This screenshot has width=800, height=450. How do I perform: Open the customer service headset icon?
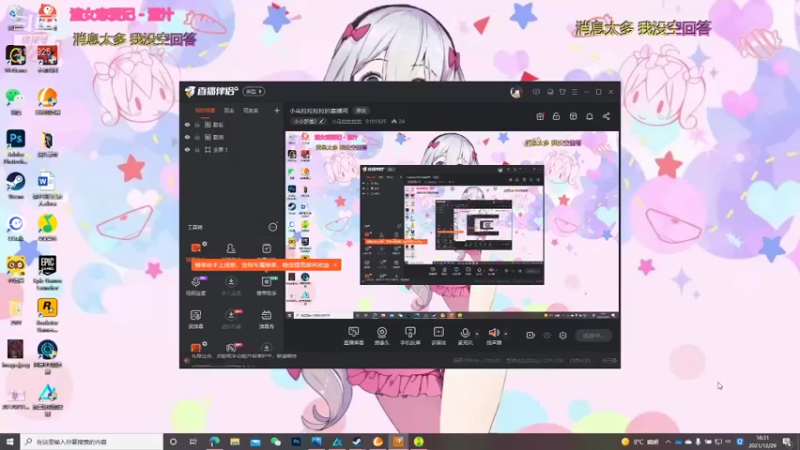pyautogui.click(x=550, y=92)
